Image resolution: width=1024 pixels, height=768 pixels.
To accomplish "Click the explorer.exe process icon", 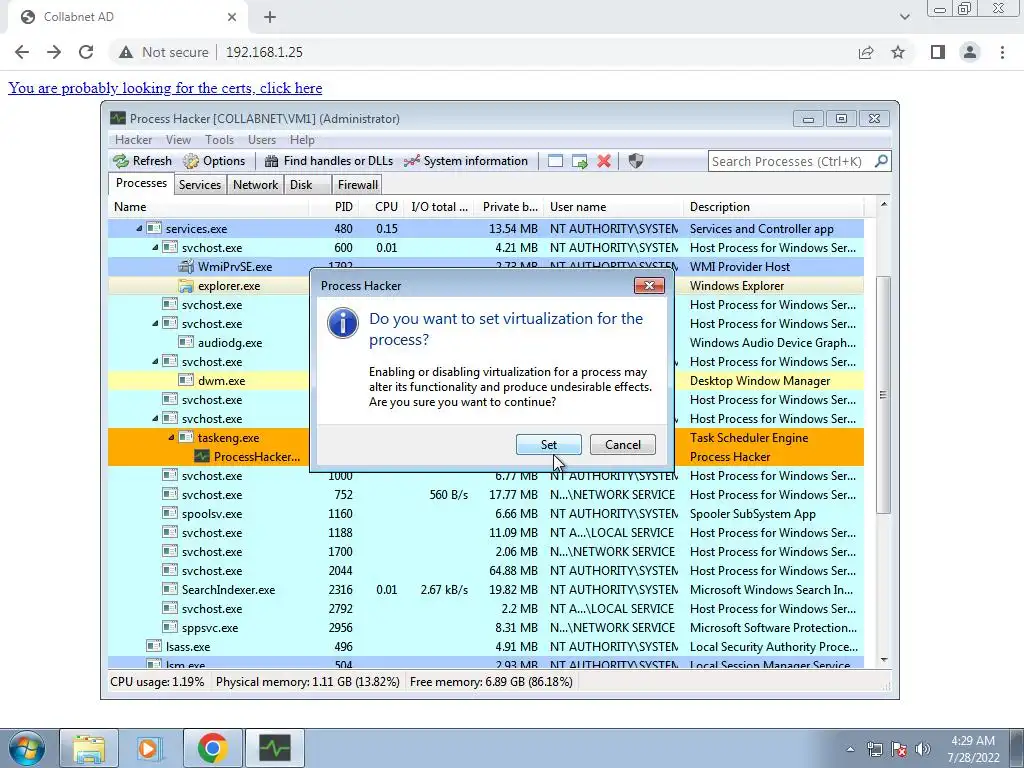I will [186, 286].
